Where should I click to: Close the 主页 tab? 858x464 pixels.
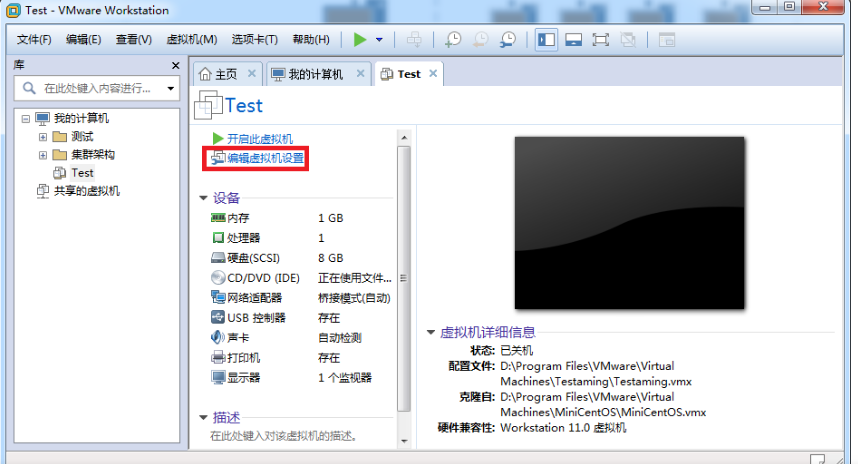click(x=252, y=73)
